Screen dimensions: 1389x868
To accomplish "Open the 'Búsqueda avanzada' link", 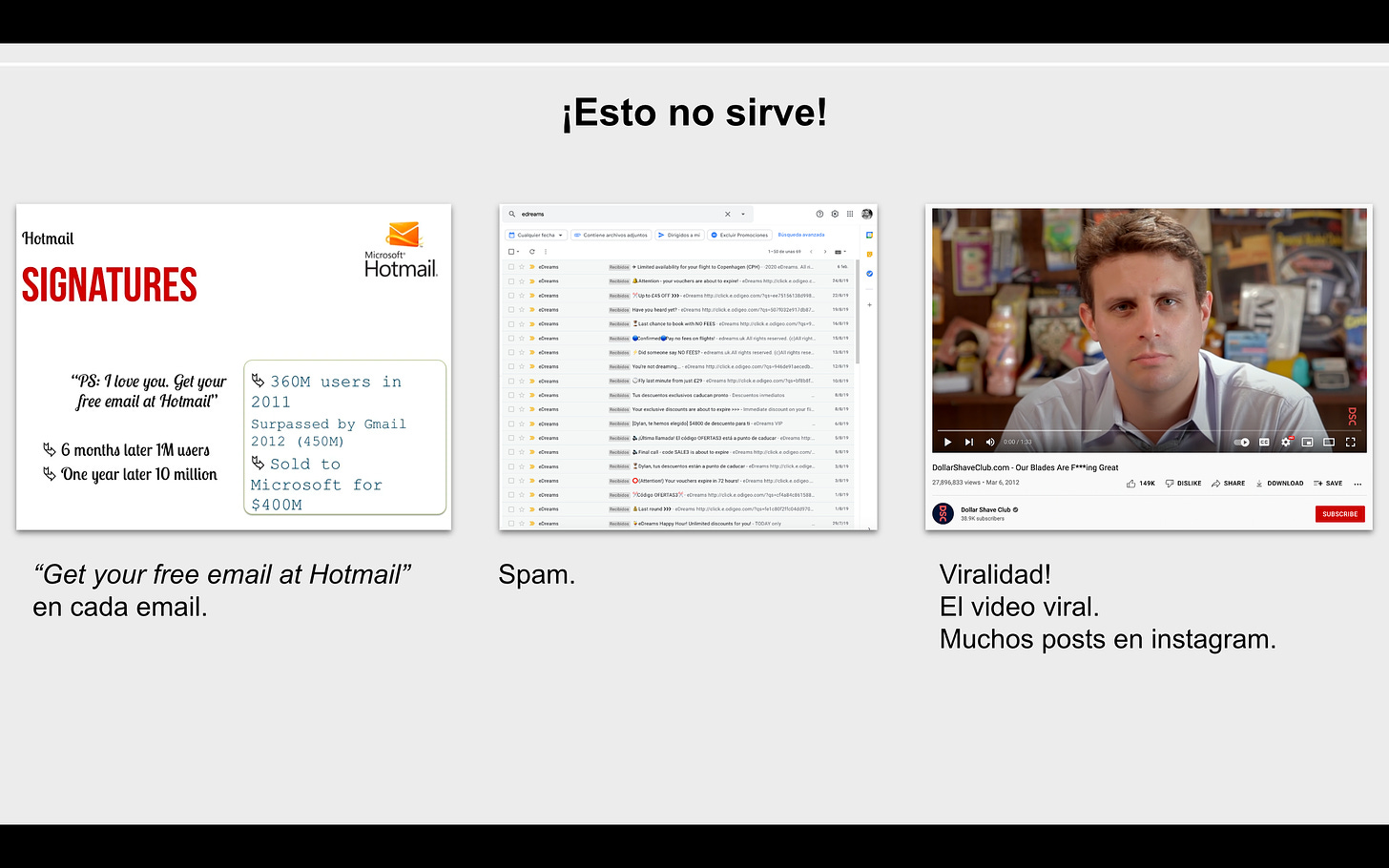I will pyautogui.click(x=801, y=235).
